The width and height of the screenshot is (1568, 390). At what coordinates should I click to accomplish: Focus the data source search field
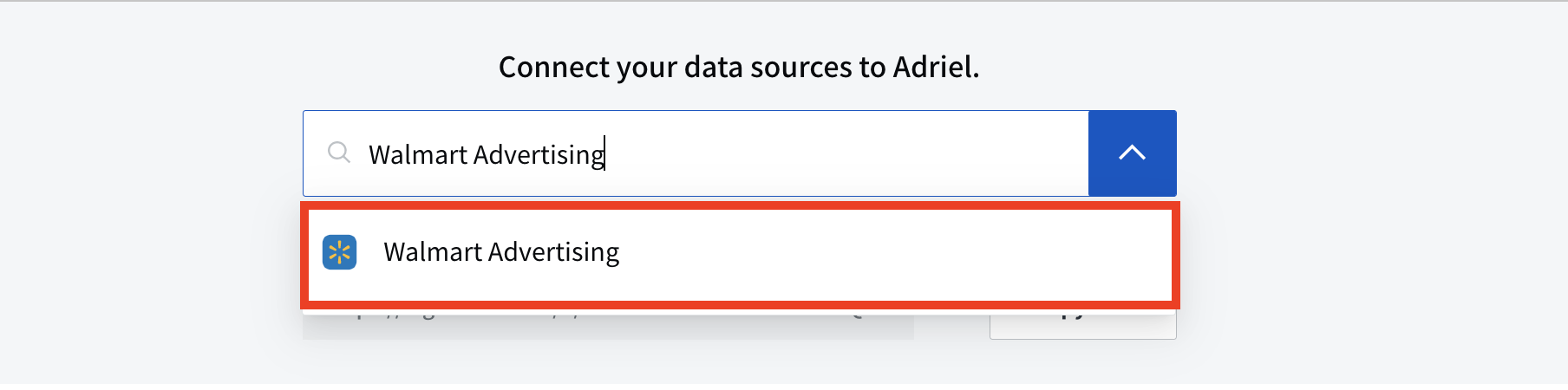pyautogui.click(x=696, y=153)
